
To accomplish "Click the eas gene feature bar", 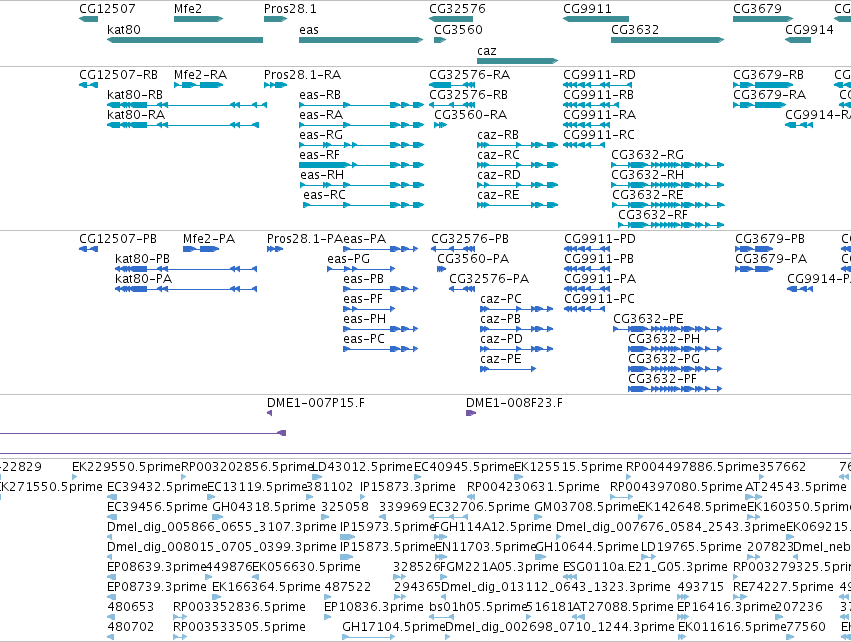I will (x=361, y=40).
